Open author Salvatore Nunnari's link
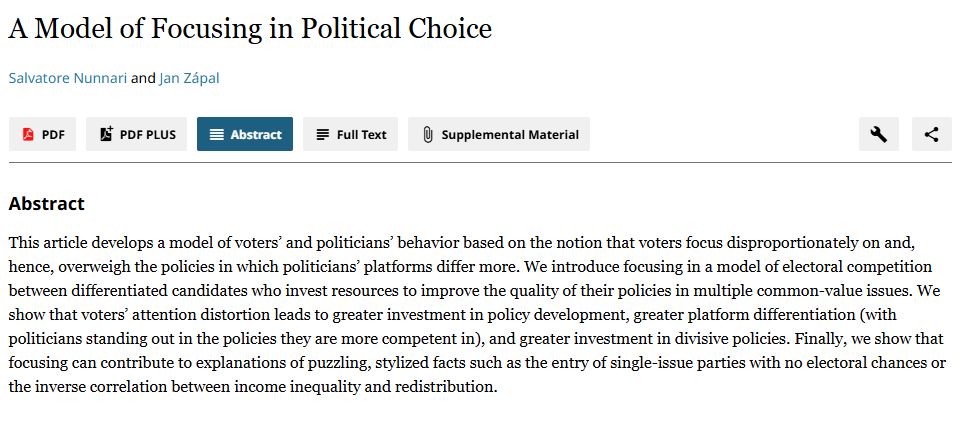The height and width of the screenshot is (442, 968). click(67, 79)
